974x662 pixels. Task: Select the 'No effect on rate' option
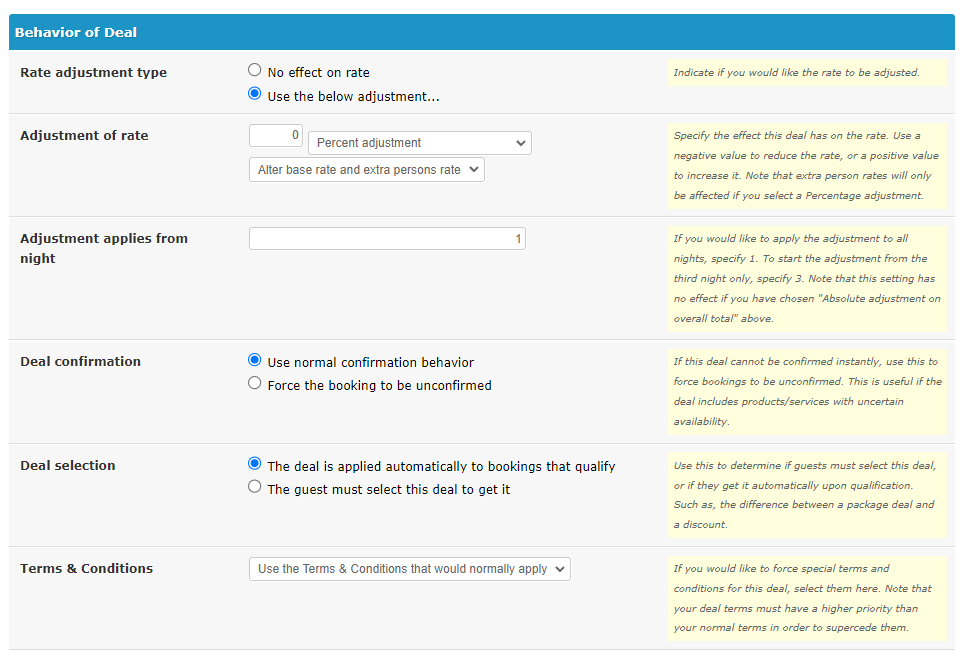(x=255, y=70)
